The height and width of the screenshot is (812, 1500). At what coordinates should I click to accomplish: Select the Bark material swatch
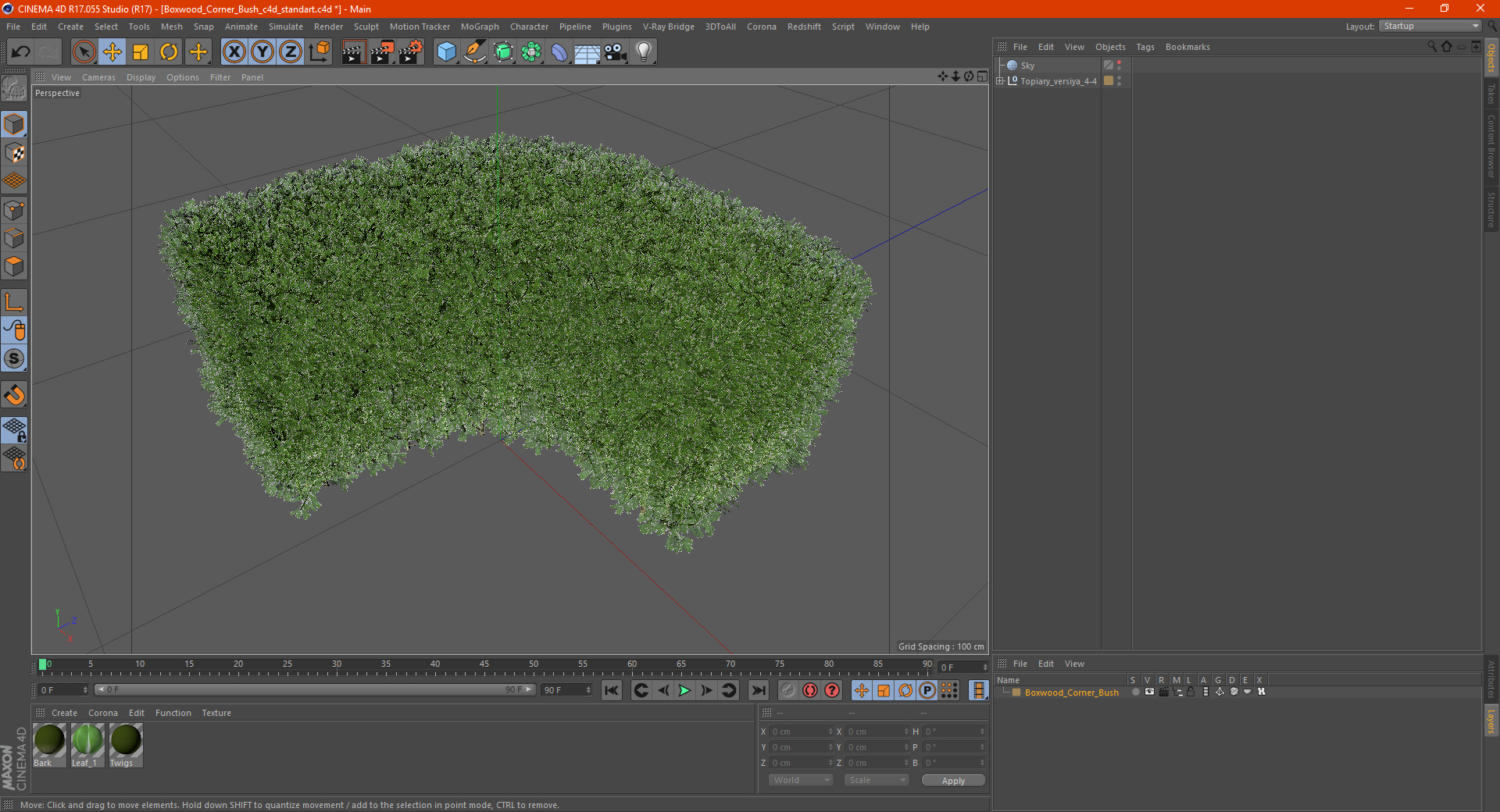[49, 745]
